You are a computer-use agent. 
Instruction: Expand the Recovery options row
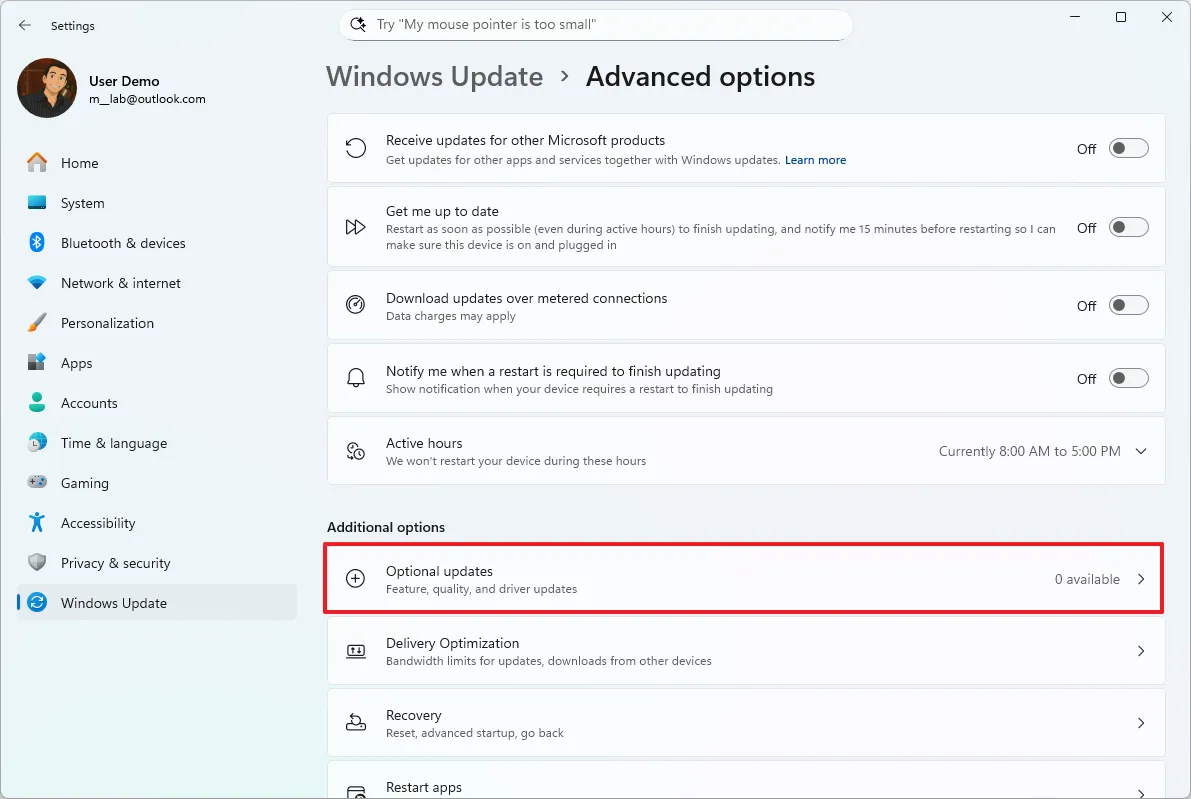1141,723
